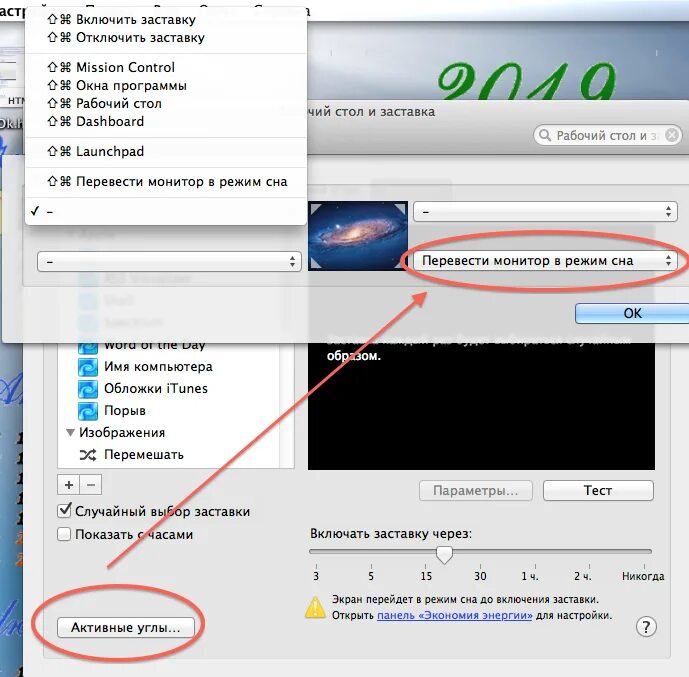Select 'Имя компьютера' screensaver

tap(158, 366)
